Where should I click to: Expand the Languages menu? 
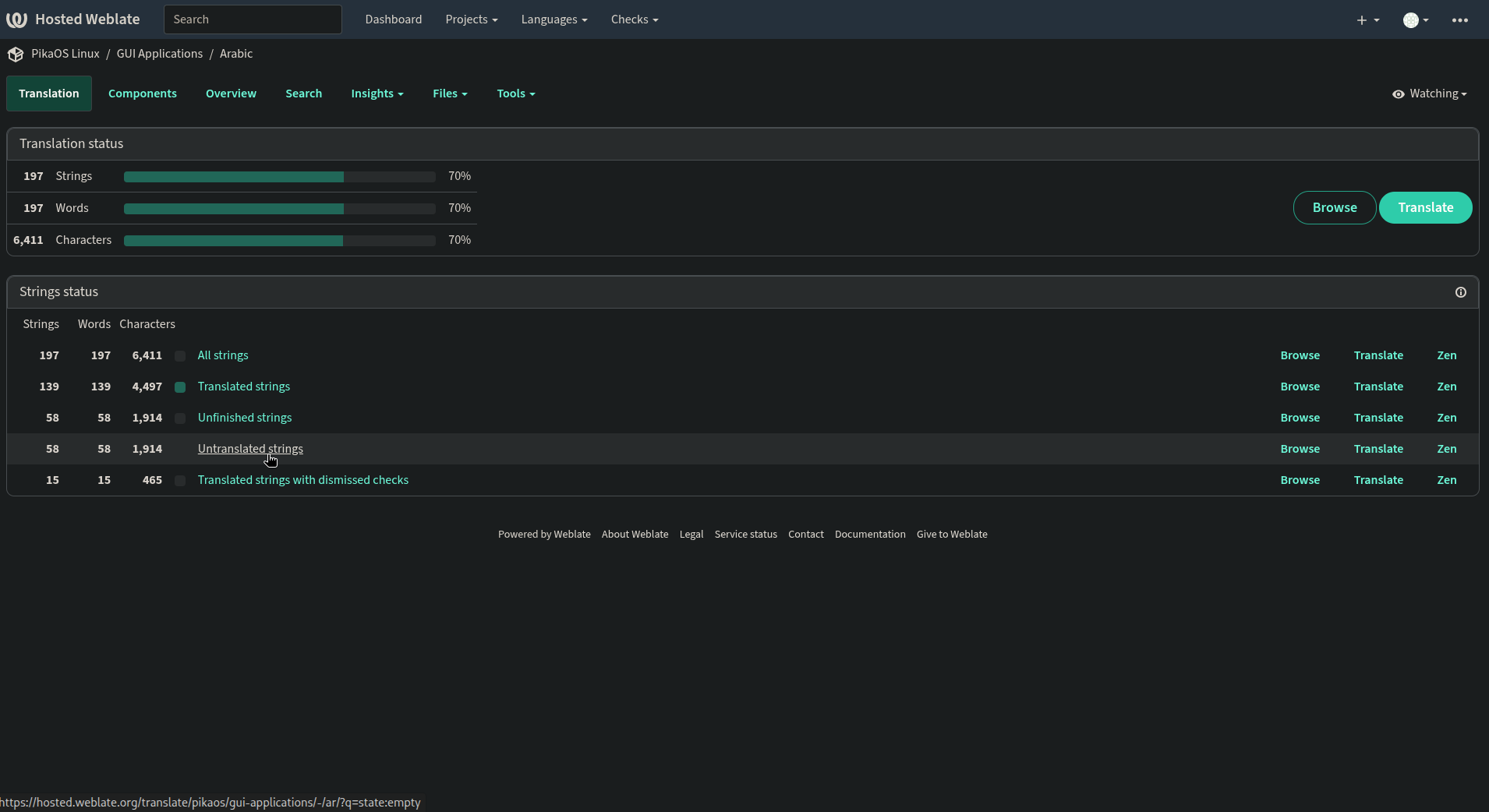(554, 19)
